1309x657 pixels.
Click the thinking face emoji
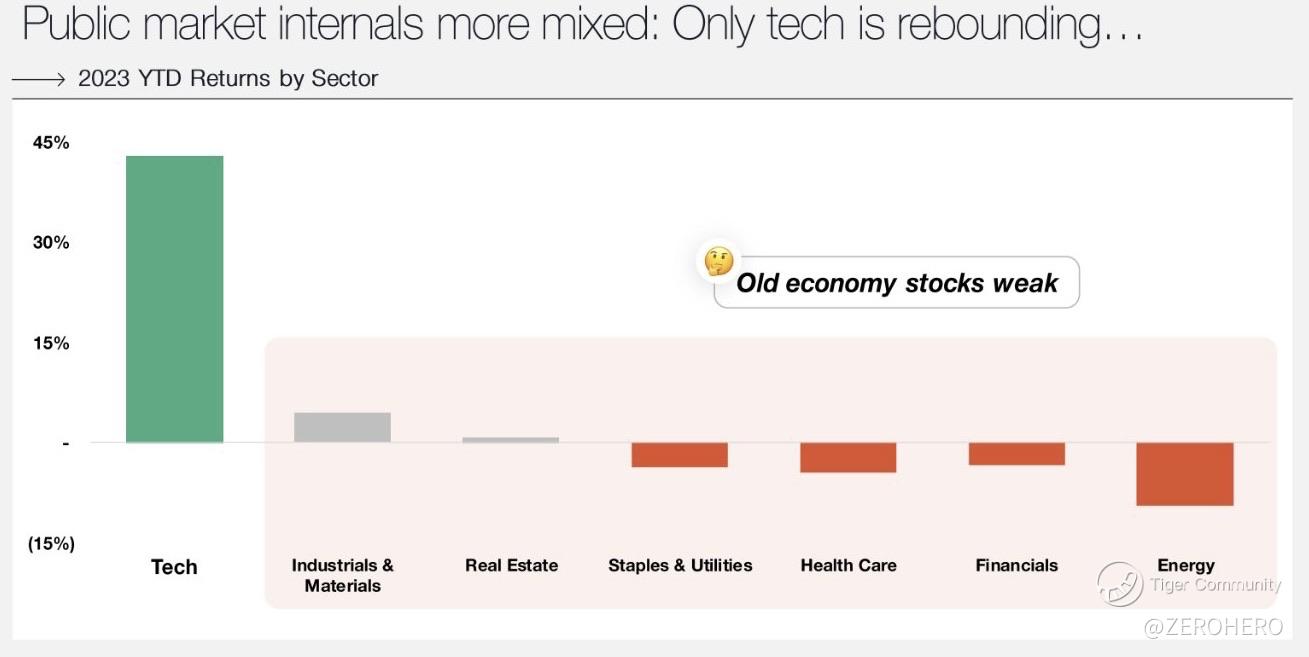(719, 261)
